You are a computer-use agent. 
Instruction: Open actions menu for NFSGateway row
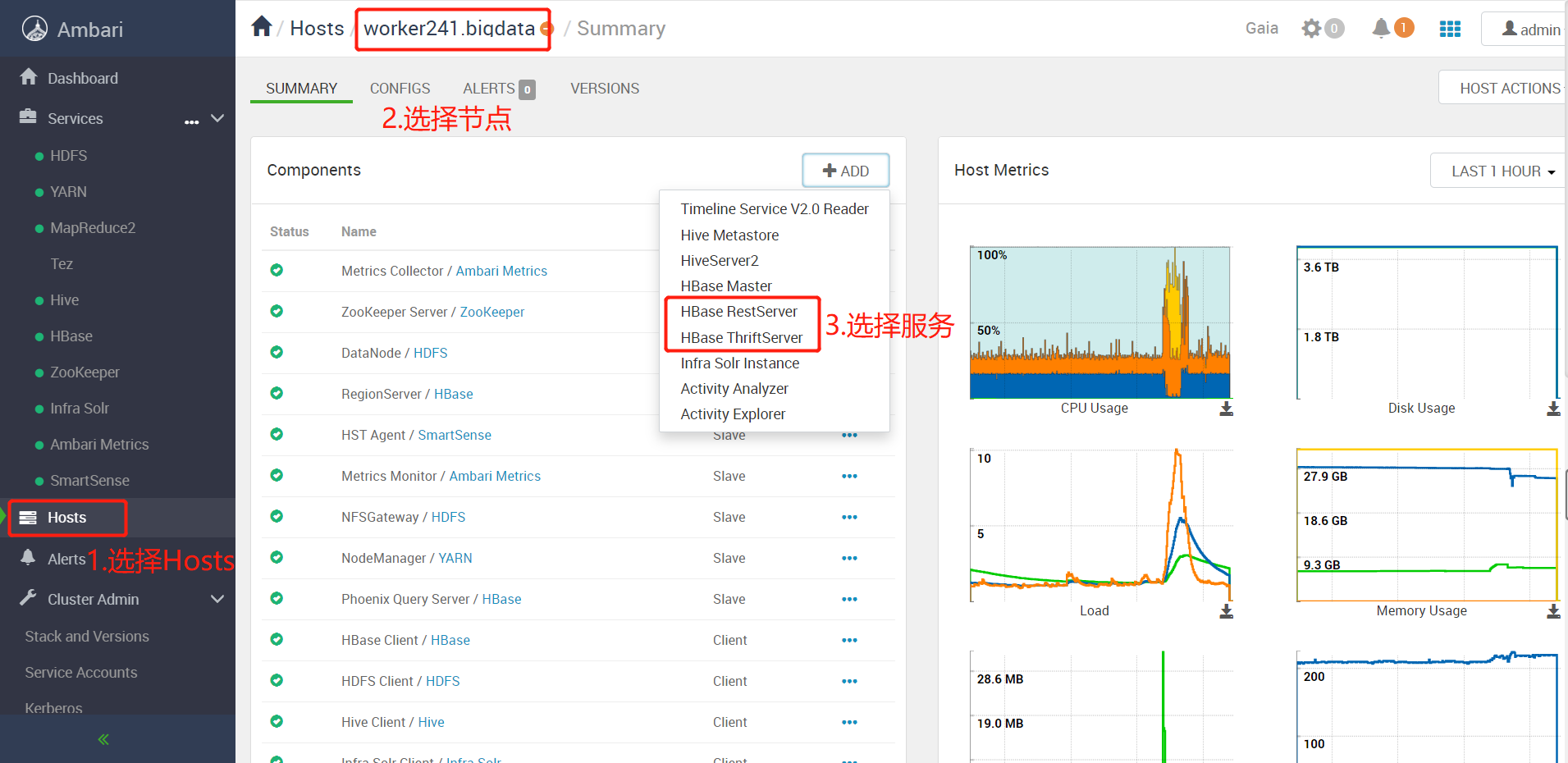click(849, 517)
